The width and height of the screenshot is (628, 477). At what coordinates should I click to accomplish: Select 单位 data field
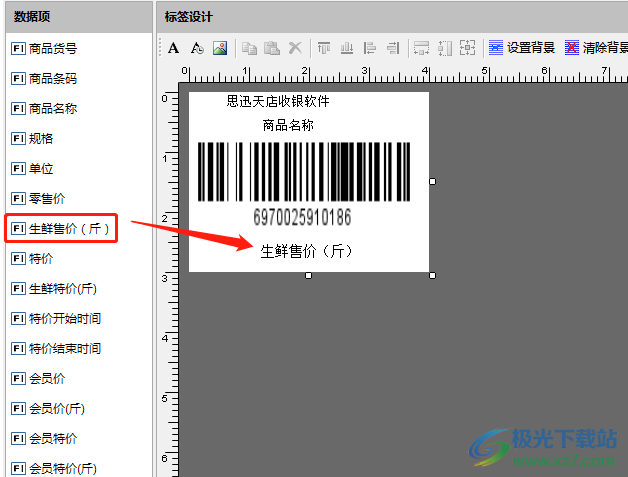(x=32, y=169)
